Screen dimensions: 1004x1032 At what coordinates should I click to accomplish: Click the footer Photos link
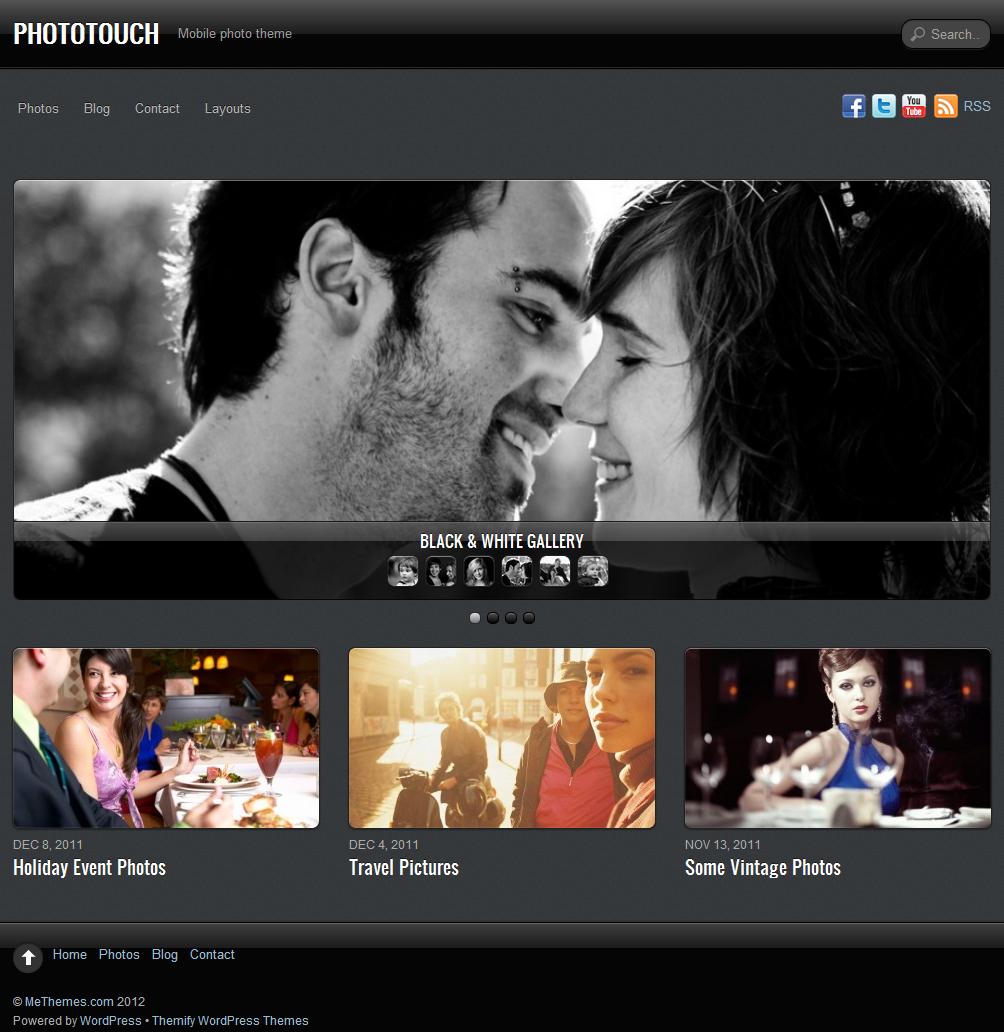pyautogui.click(x=119, y=954)
